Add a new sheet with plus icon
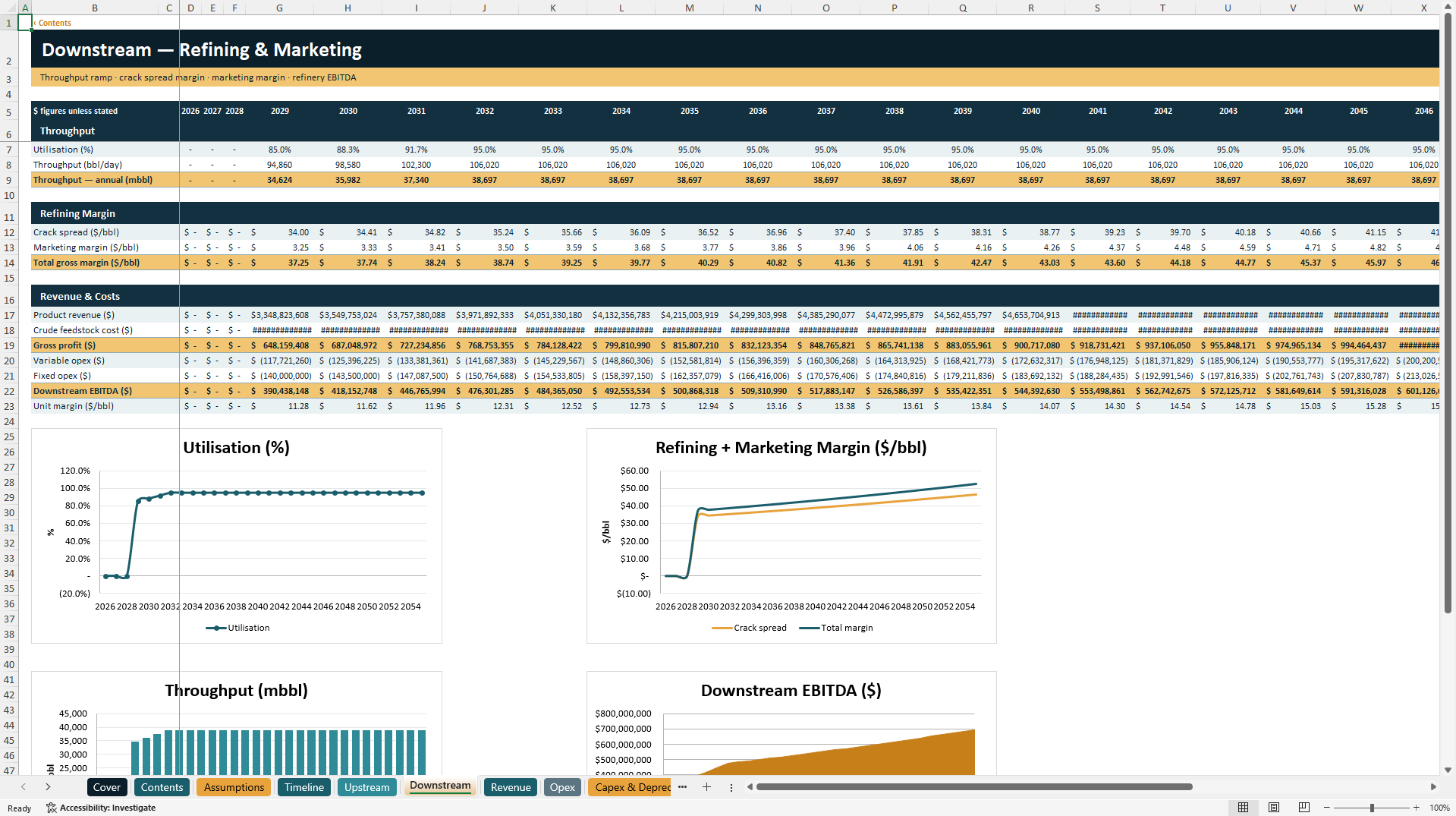The height and width of the screenshot is (816, 1456). click(706, 787)
